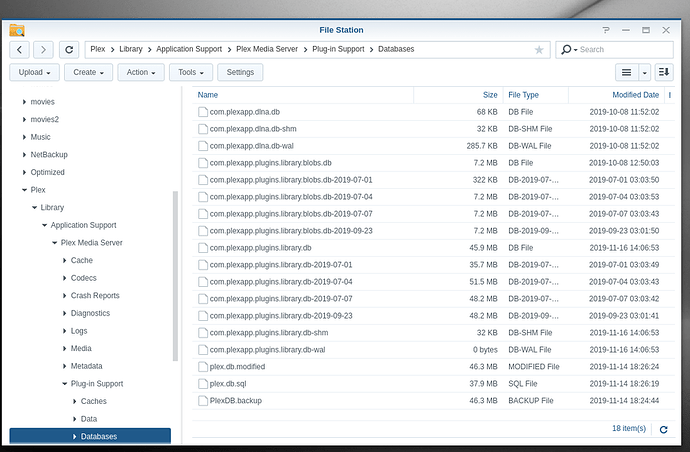Expand the Music folder arrow
The height and width of the screenshot is (452, 690).
24,137
